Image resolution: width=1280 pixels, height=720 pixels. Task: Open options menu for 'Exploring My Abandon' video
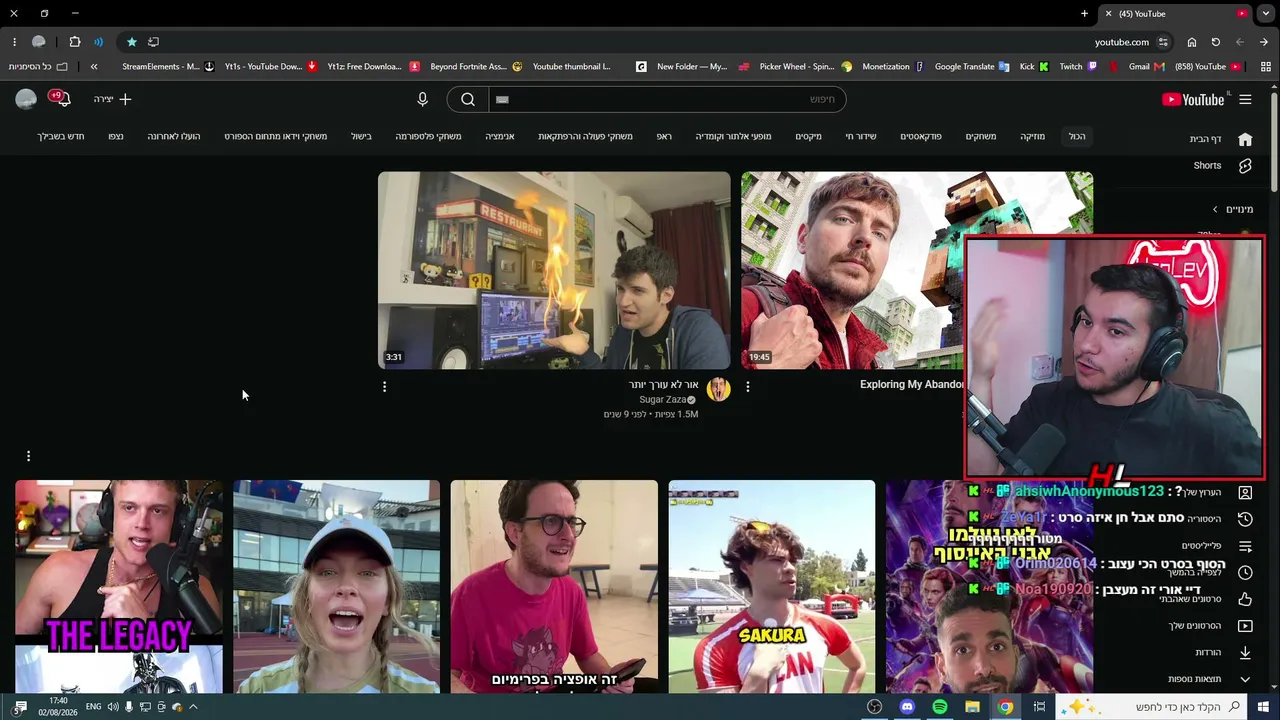[748, 387]
